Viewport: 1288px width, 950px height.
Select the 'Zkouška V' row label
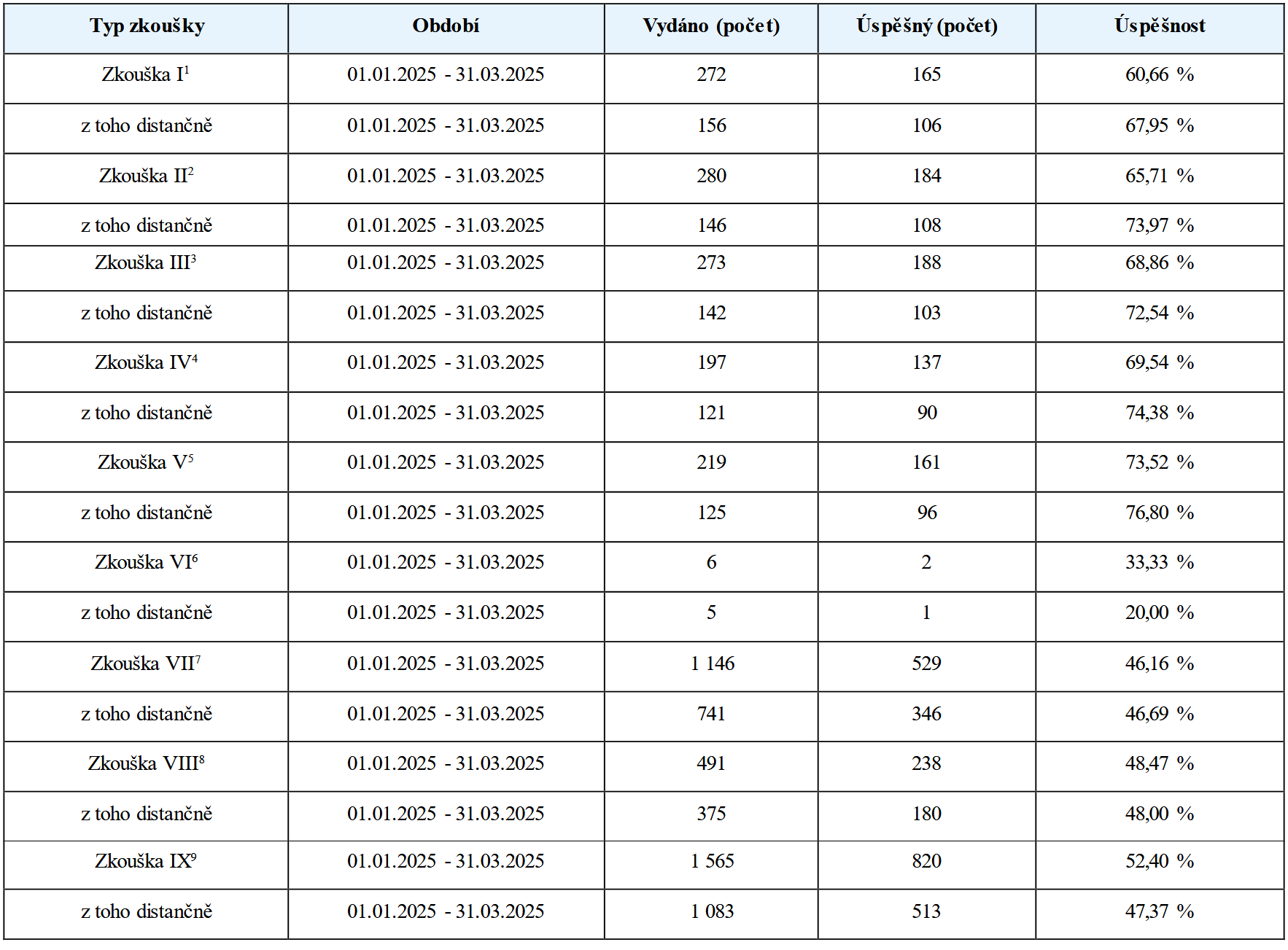146,462
